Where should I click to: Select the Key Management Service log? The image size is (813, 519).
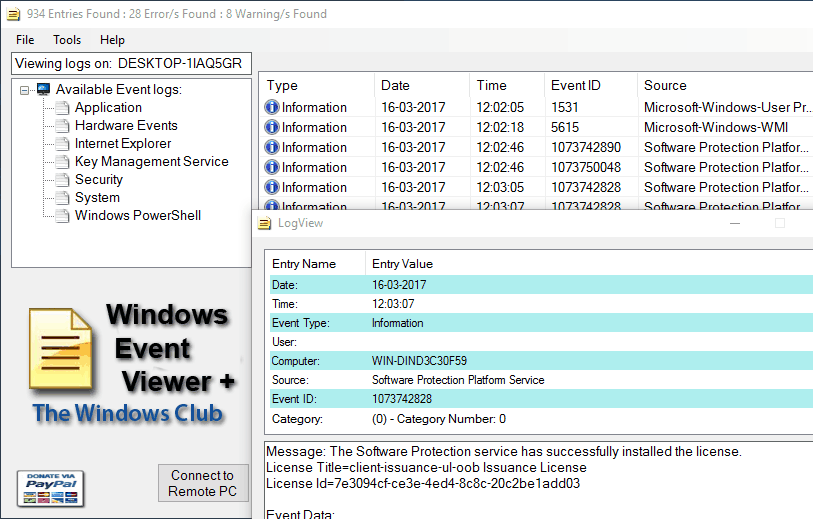click(151, 162)
